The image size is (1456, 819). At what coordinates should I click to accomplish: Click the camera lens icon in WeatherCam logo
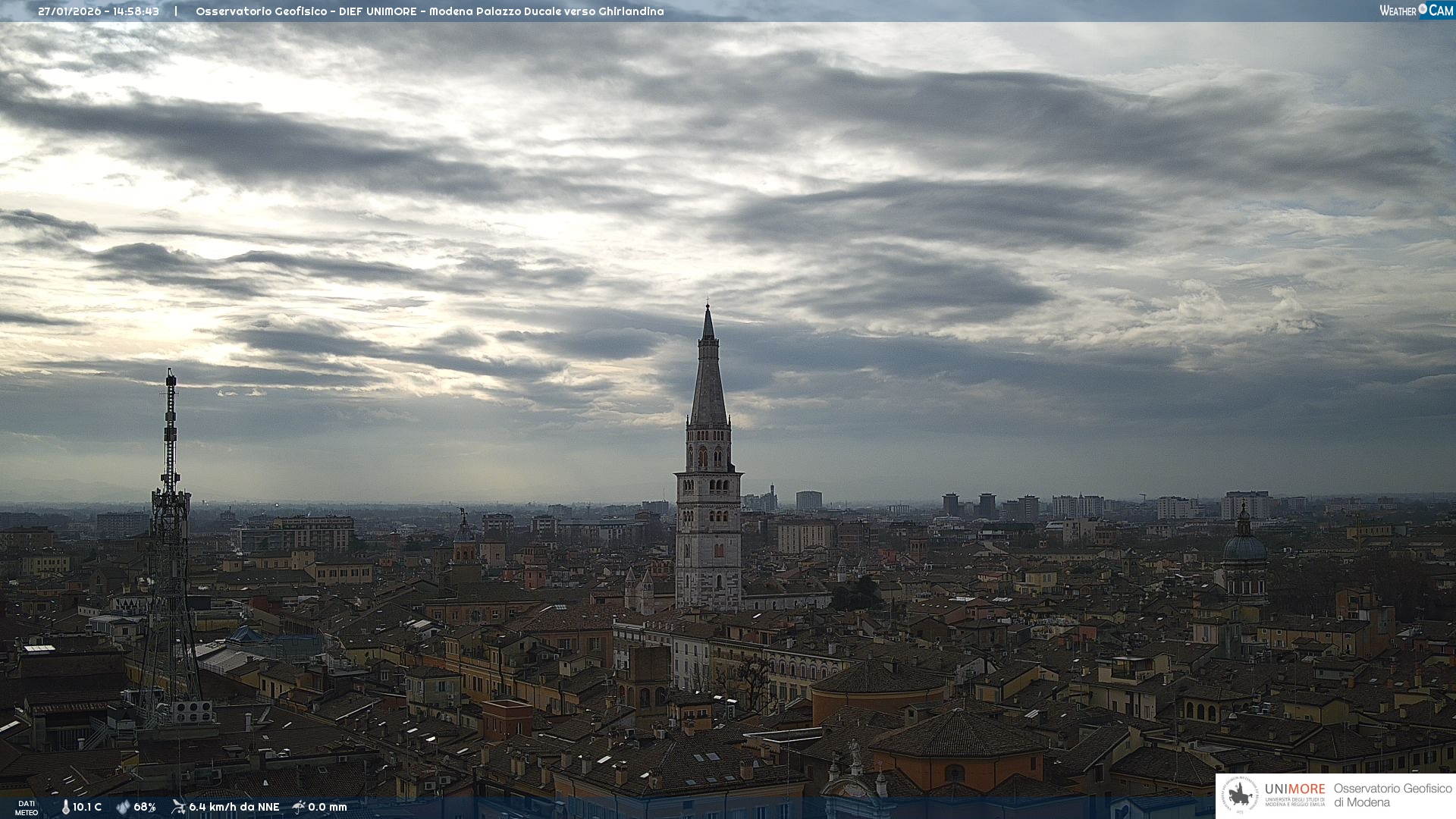click(x=1423, y=10)
